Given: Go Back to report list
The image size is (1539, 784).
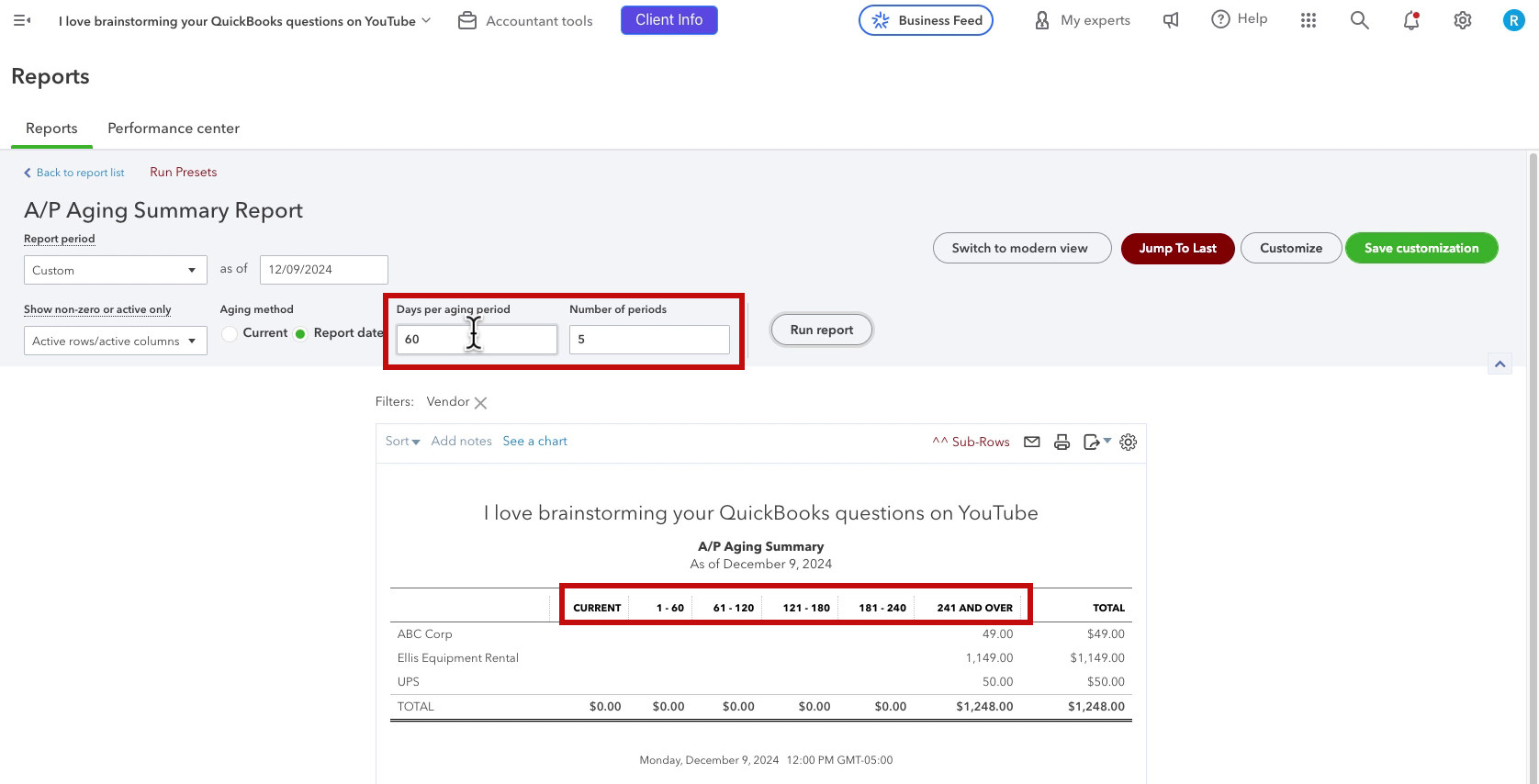Looking at the screenshot, I should pos(74,173).
